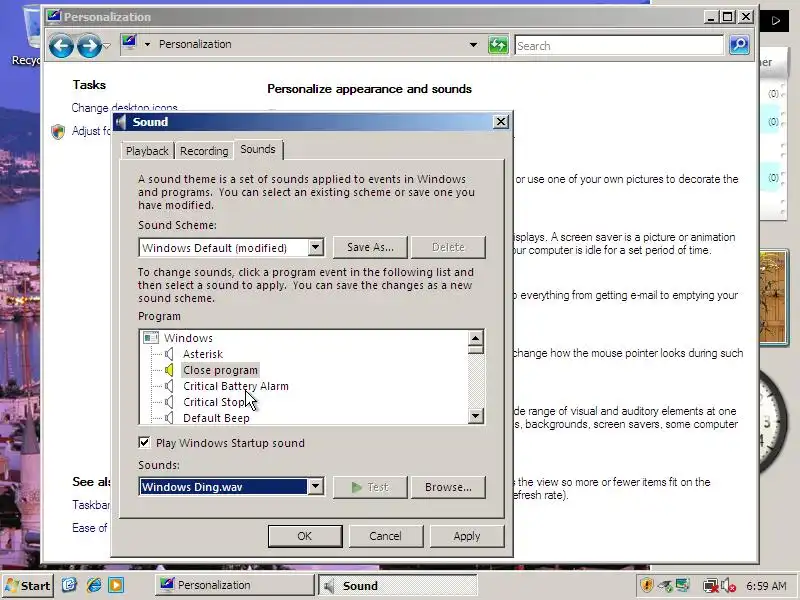Focus the Search box in Personalization
Image resolution: width=800 pixels, height=600 pixels.
[x=619, y=45]
